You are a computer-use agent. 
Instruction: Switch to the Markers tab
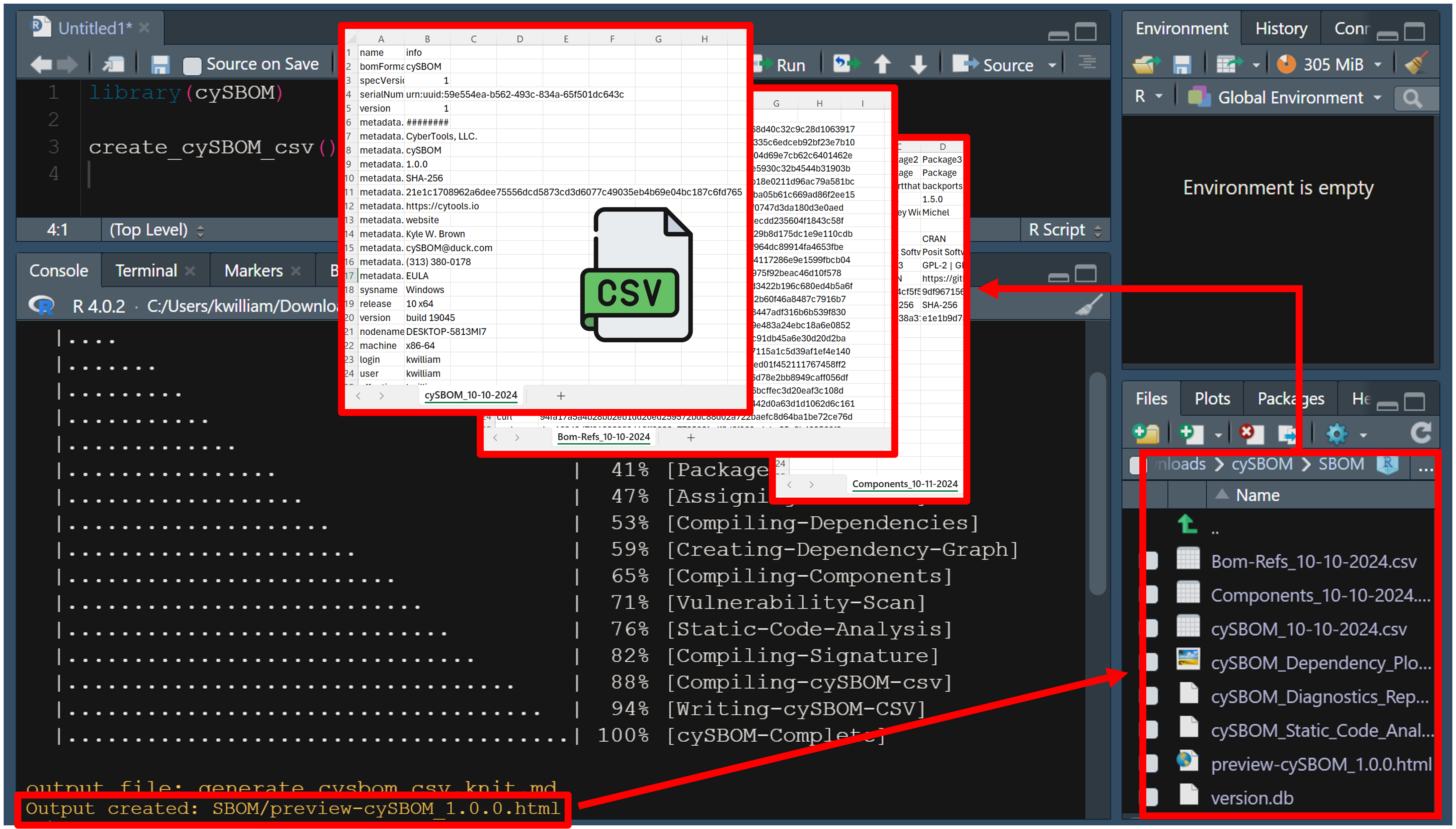tap(253, 271)
